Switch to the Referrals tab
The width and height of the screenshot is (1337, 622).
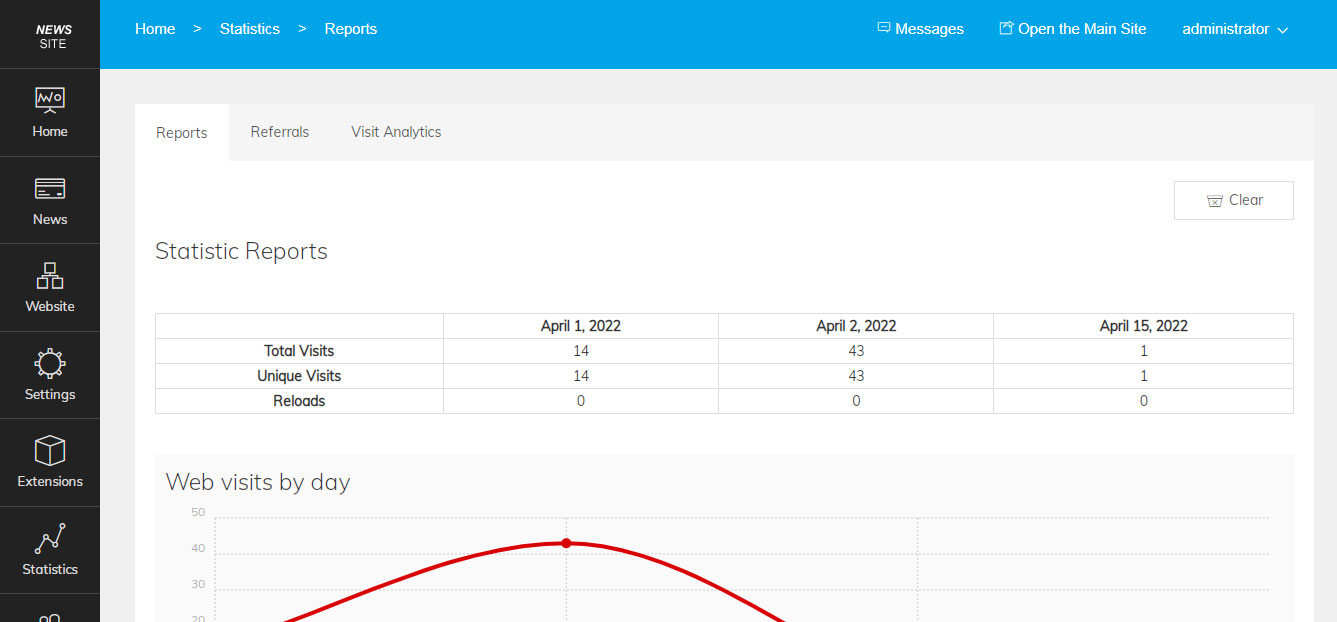(x=280, y=131)
